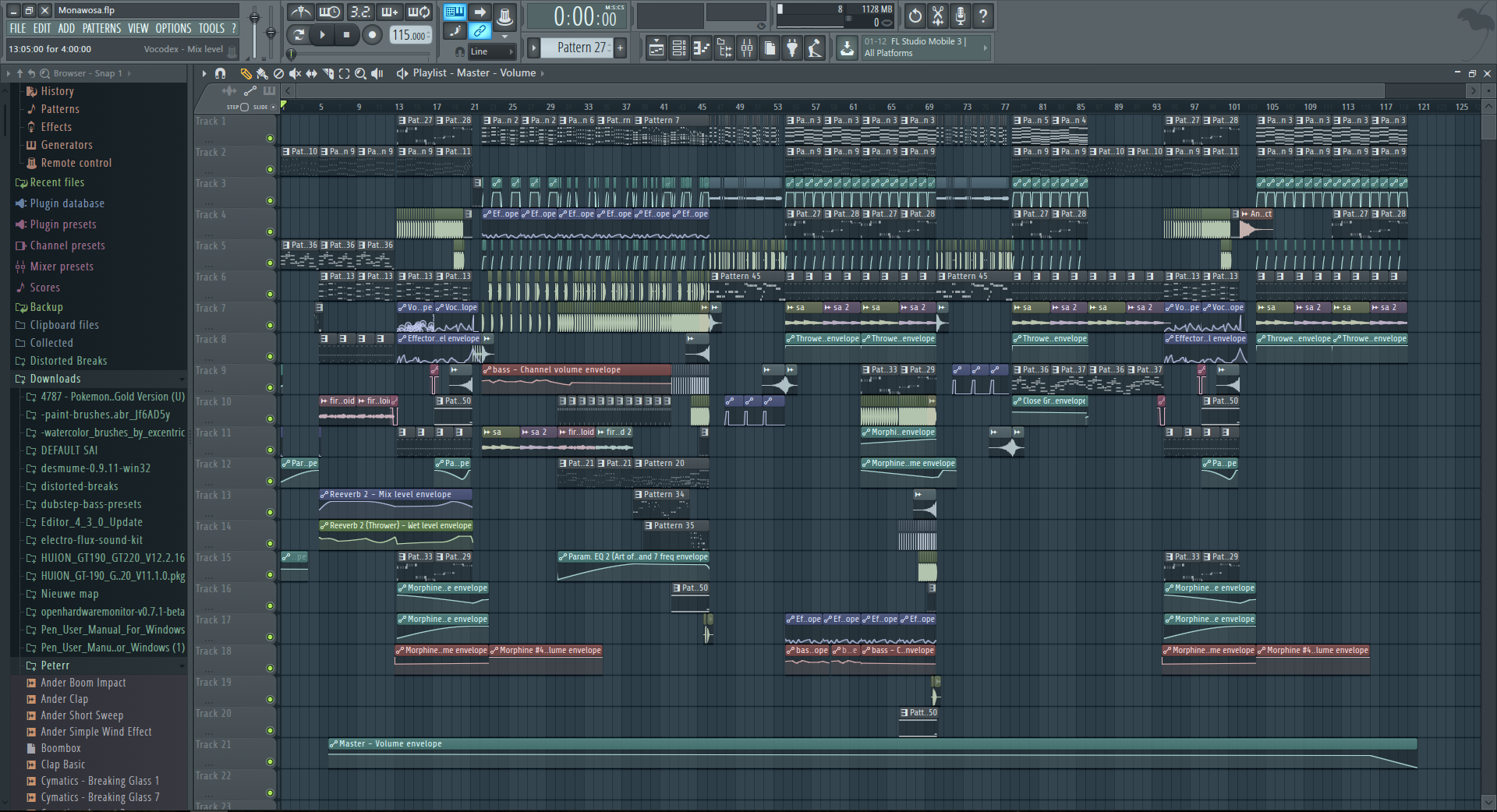The height and width of the screenshot is (812, 1497).
Task: Open the ADD menu
Action: (x=67, y=28)
